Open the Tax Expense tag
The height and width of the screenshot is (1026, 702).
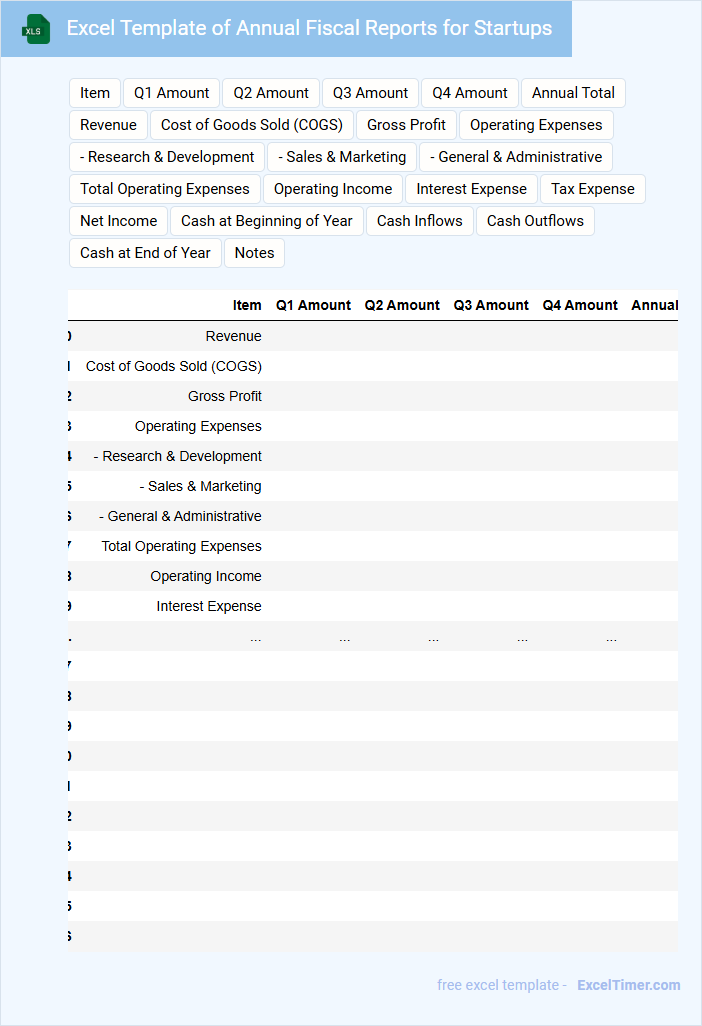(593, 189)
